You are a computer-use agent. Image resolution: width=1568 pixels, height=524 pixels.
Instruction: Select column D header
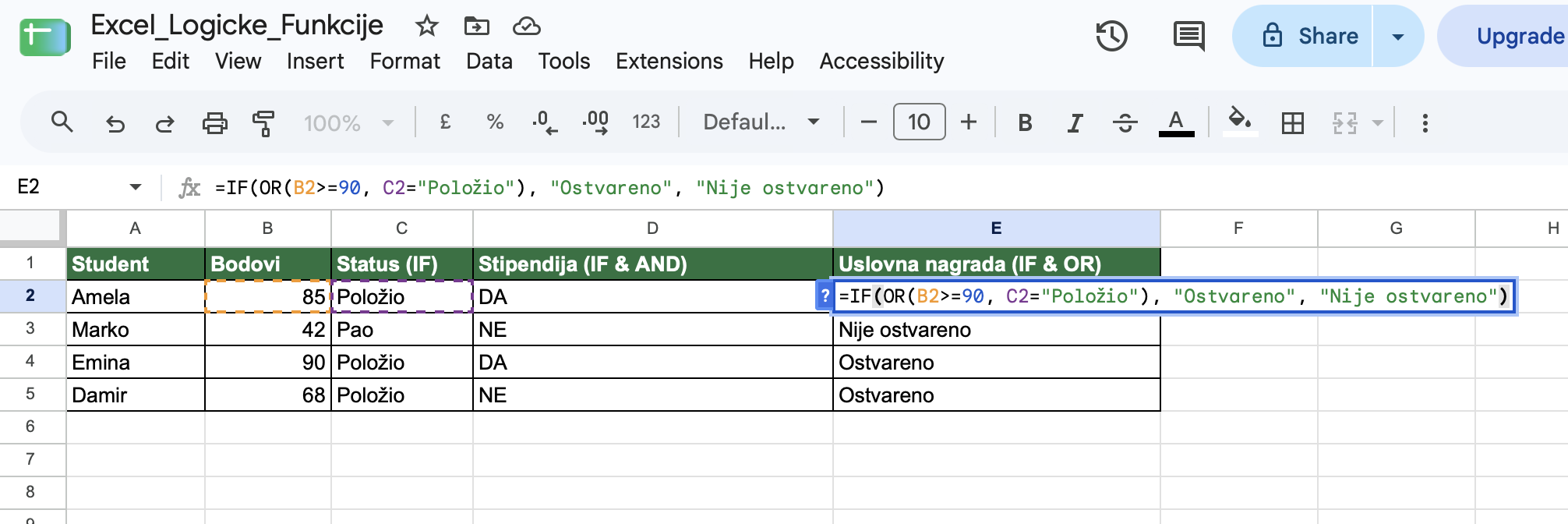click(653, 228)
